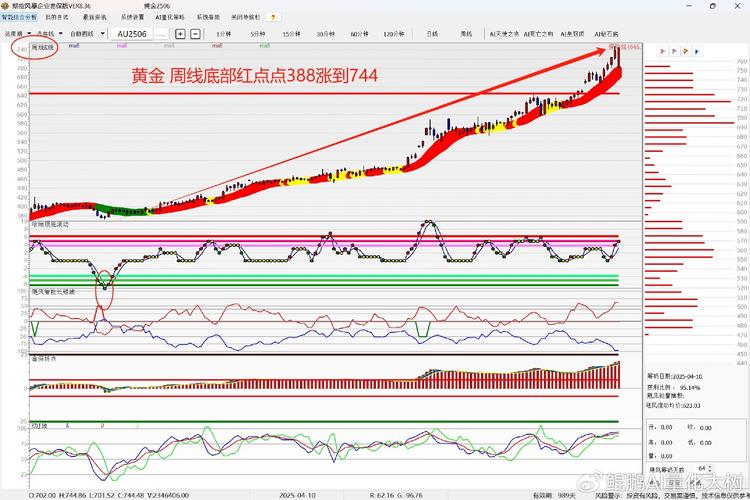Click the third AI indicator button, right of AI死亡之吻
750x500 pixels.
[x=572, y=34]
